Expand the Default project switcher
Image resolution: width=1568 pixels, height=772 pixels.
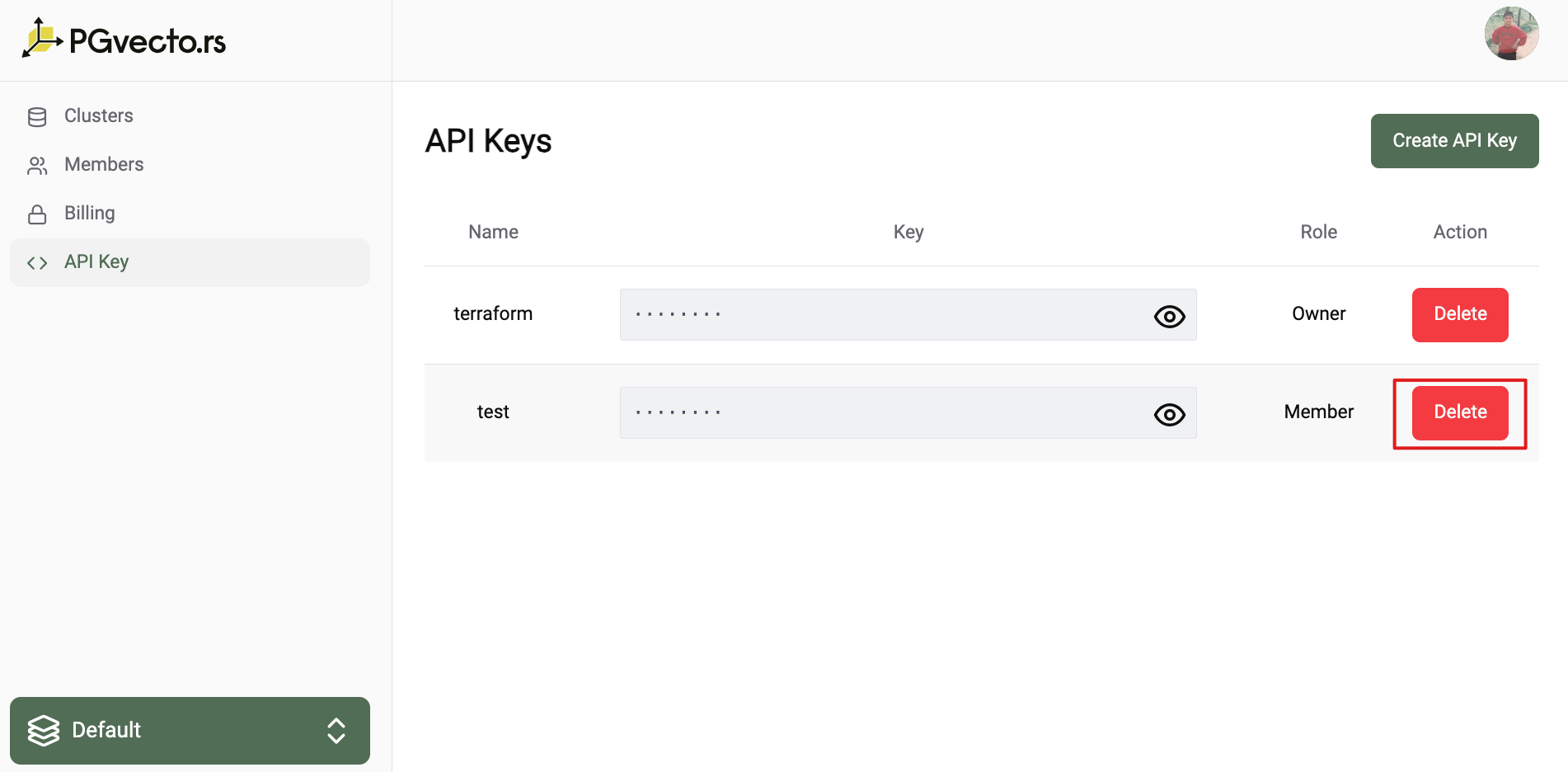point(190,731)
